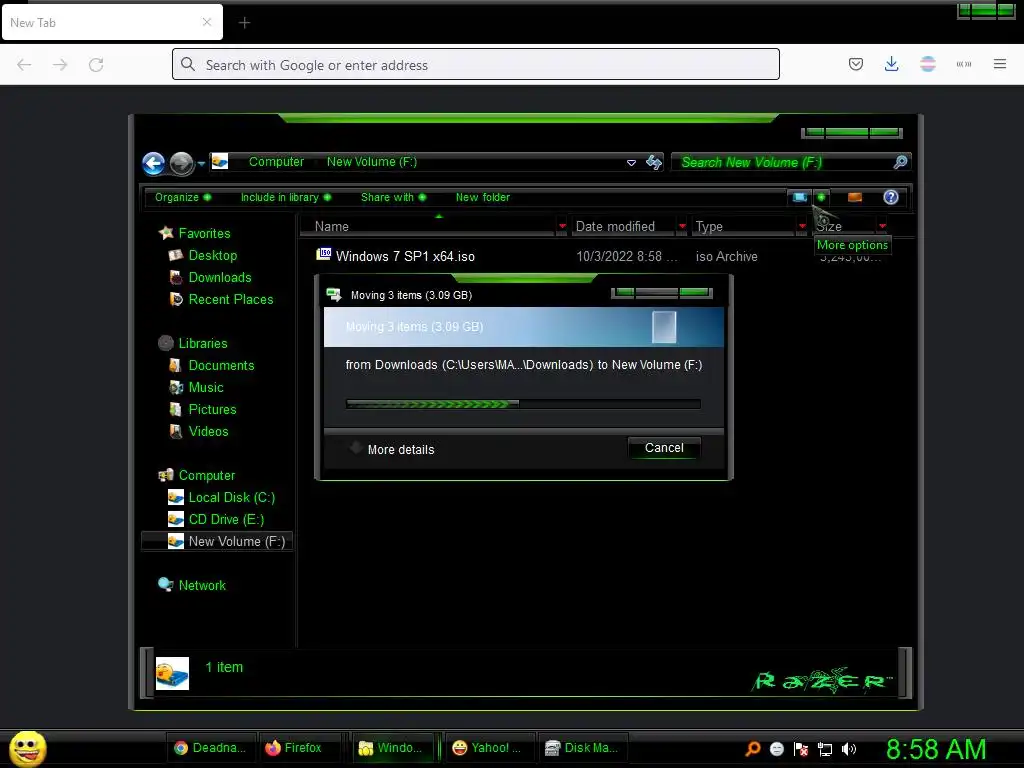Open Downloads in Favorites
This screenshot has width=1024, height=768.
click(220, 278)
